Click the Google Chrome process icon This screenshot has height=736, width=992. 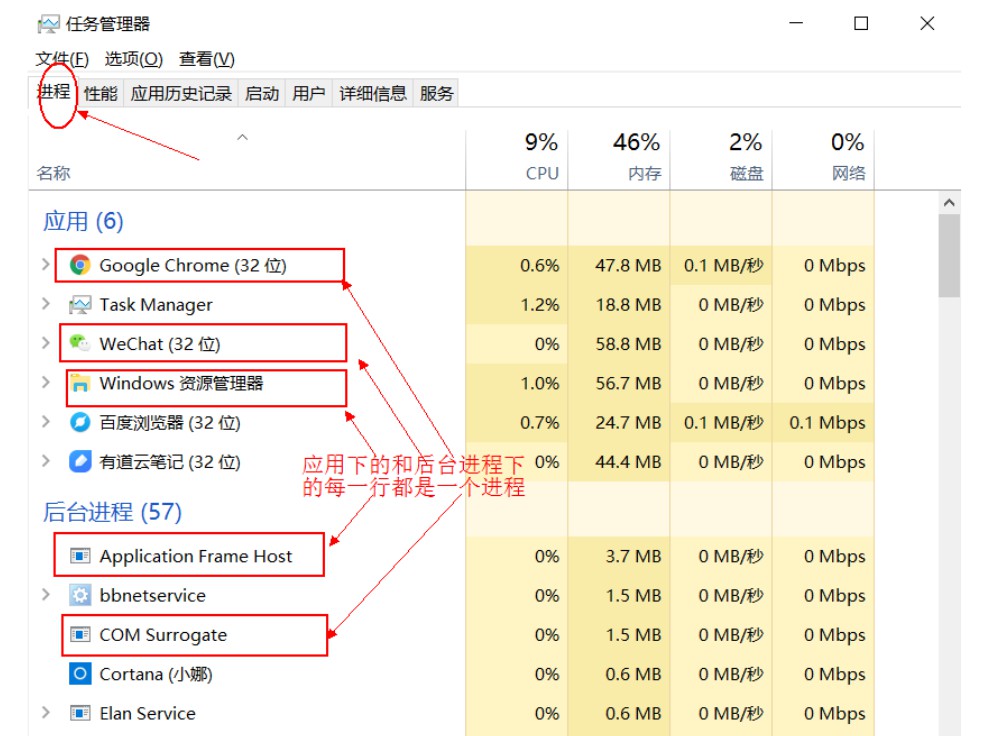(80, 265)
